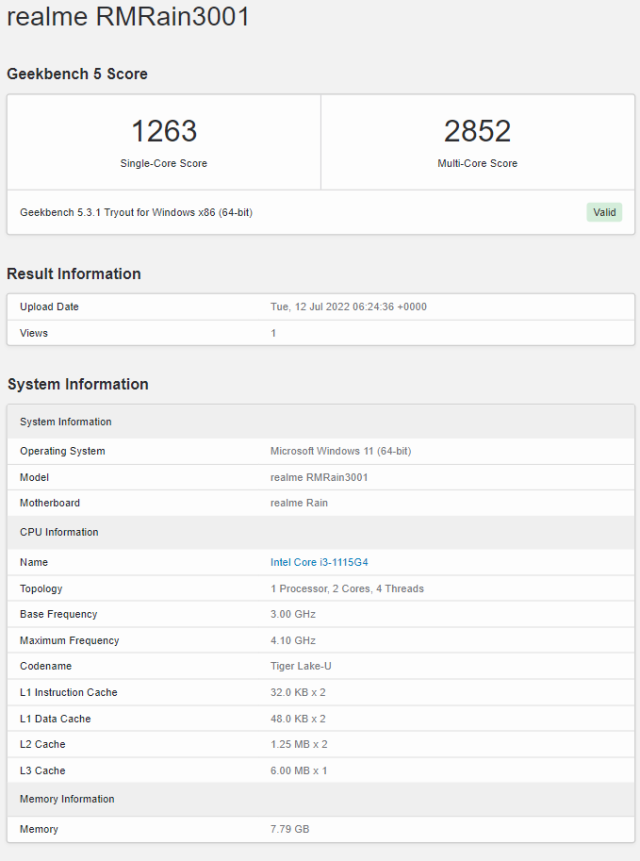Click the 2852 multi-core score
This screenshot has height=861, width=640.
pos(477,131)
